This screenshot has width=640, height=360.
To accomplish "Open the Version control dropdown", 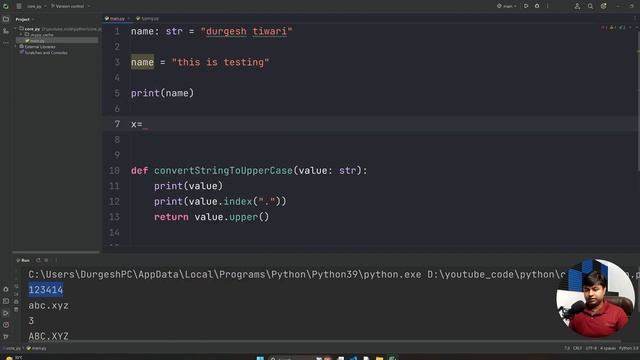I will tap(70, 6).
